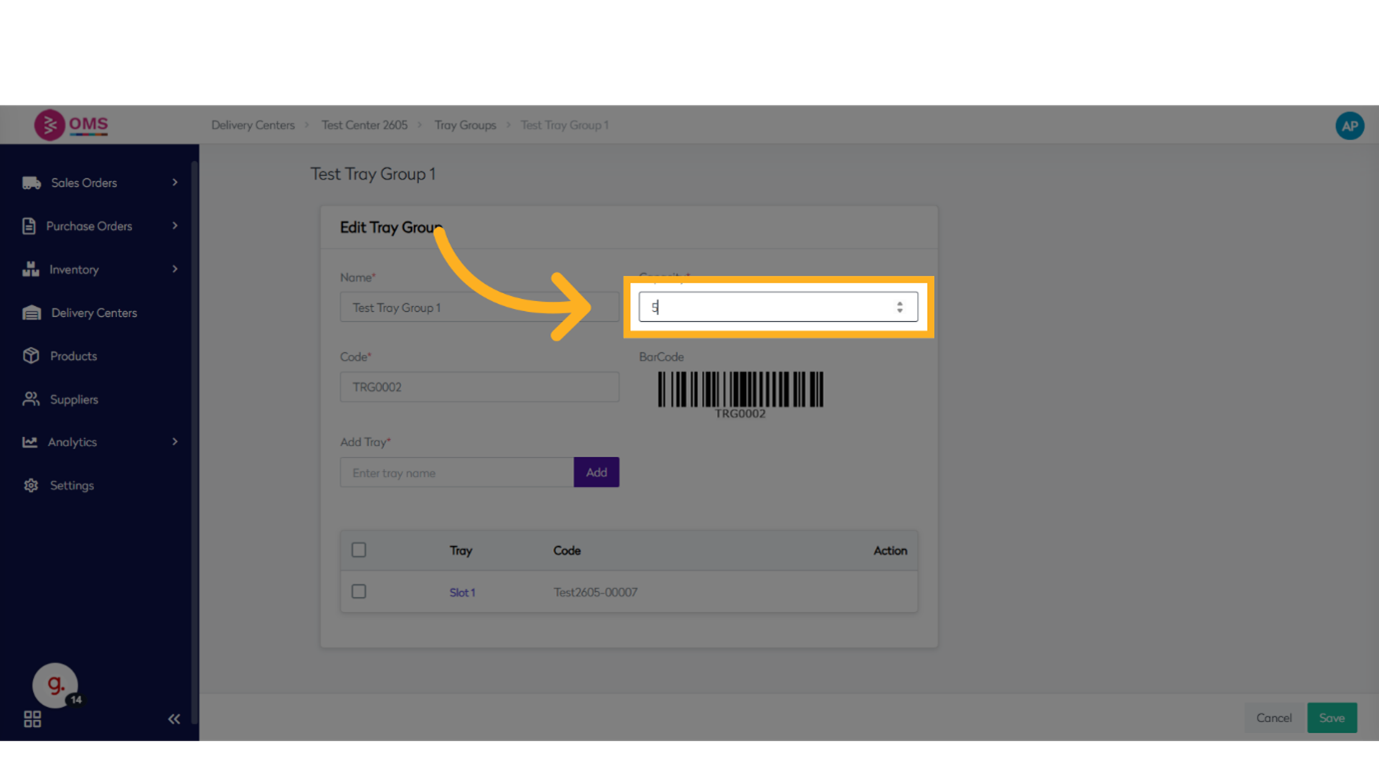This screenshot has height=776, width=1379.
Task: Open the grid apps icon
Action: click(32, 719)
